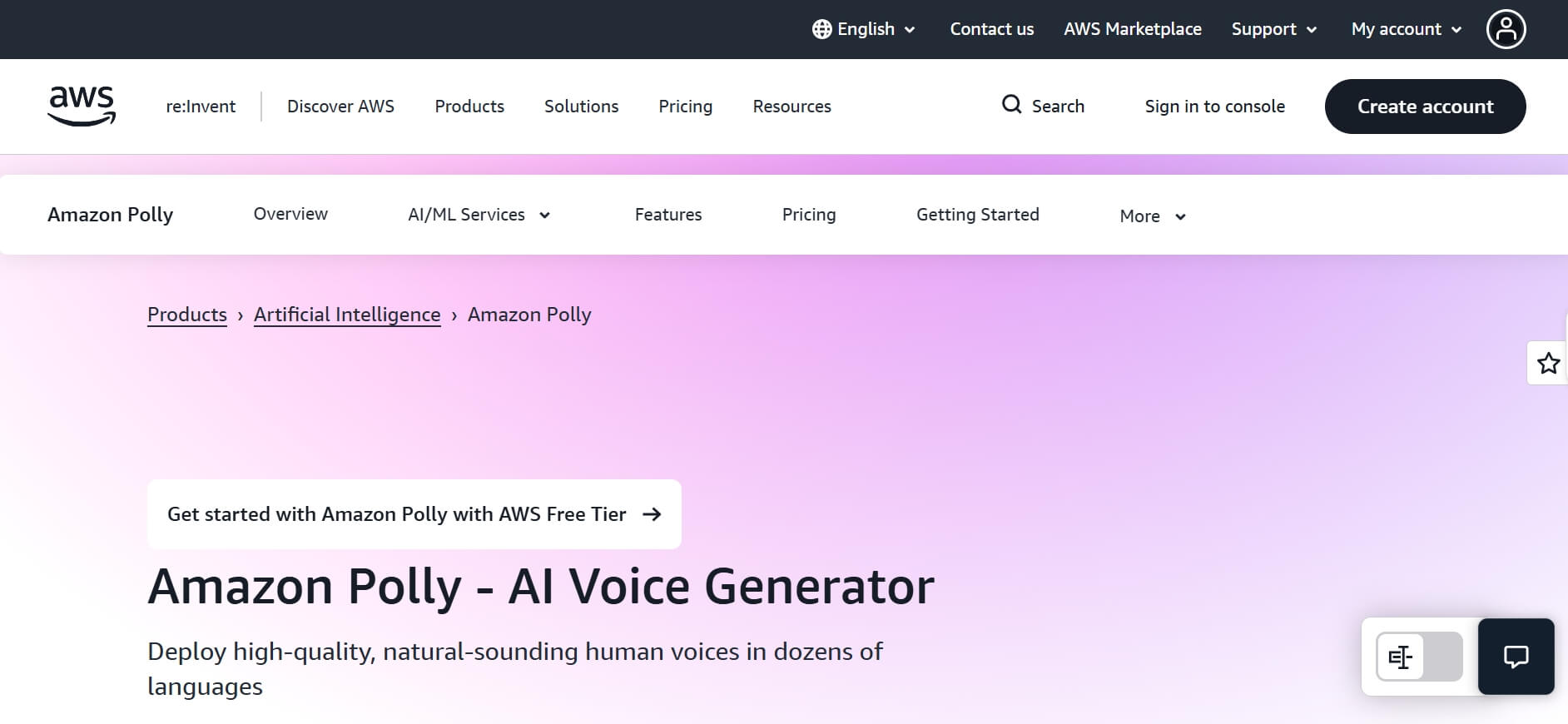This screenshot has height=724, width=1568.
Task: Click Sign in to console link
Action: pos(1214,107)
